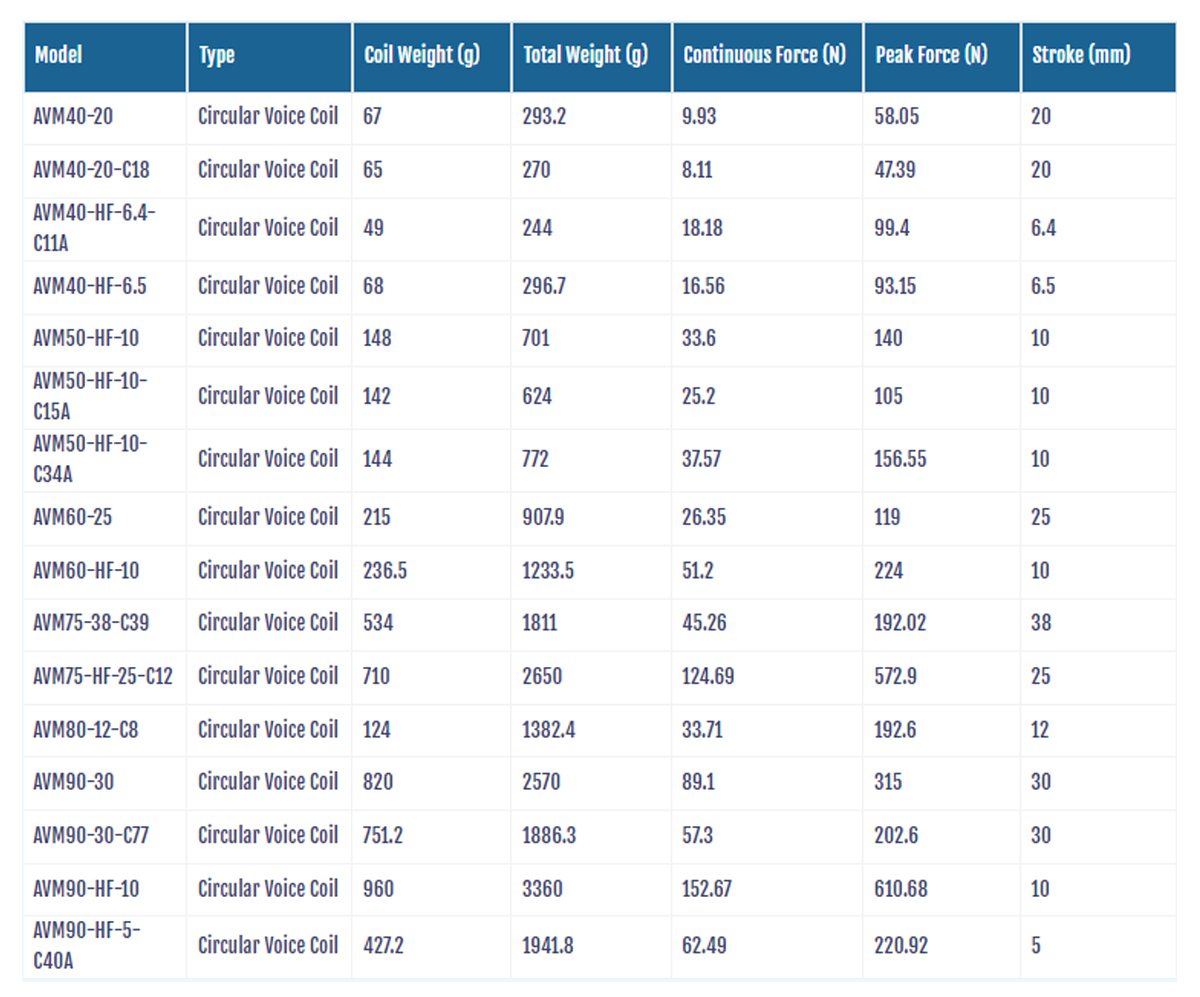The width and height of the screenshot is (1200, 997).
Task: Click stroke value 6.4
Action: click(1044, 228)
